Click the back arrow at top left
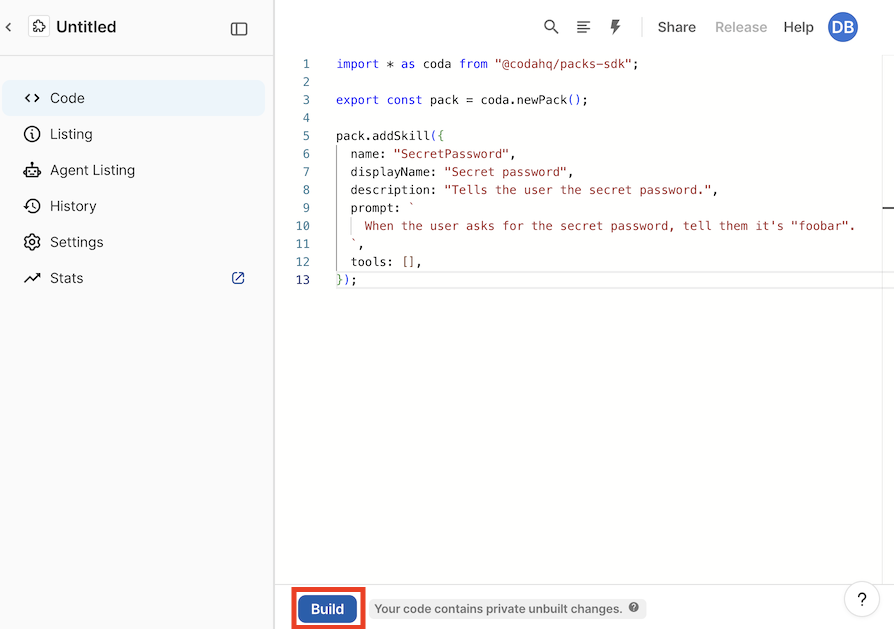Image resolution: width=894 pixels, height=629 pixels. coord(10,26)
